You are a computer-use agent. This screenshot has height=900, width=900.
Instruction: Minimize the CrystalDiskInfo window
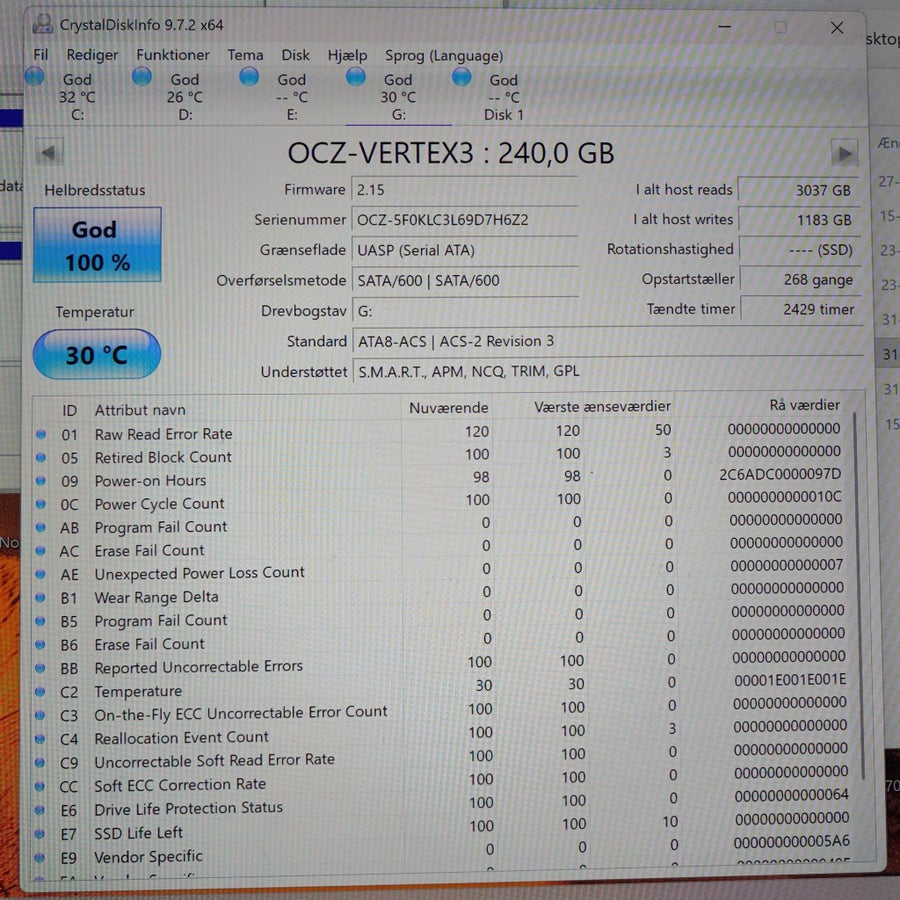(725, 27)
